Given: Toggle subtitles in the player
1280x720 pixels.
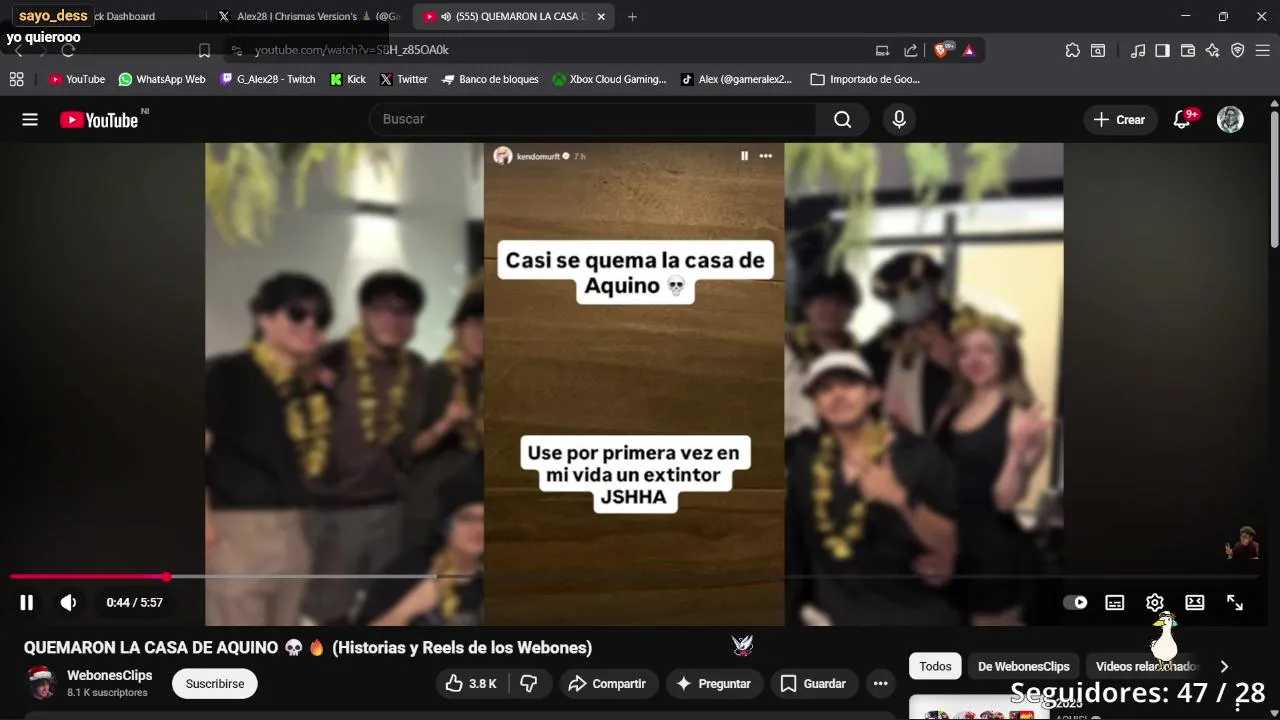Looking at the screenshot, I should [x=1115, y=602].
